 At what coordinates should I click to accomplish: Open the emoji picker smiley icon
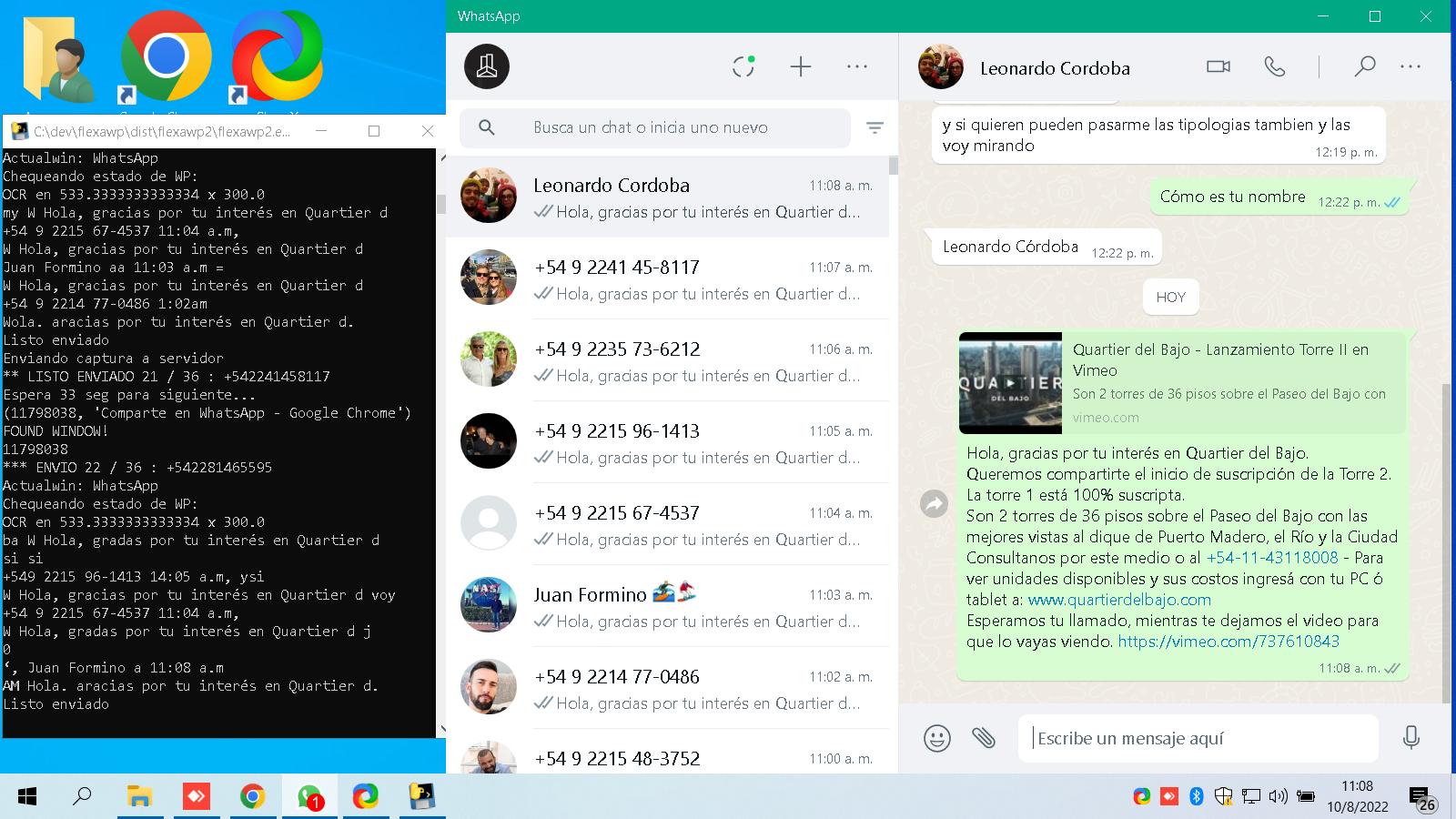pos(936,738)
